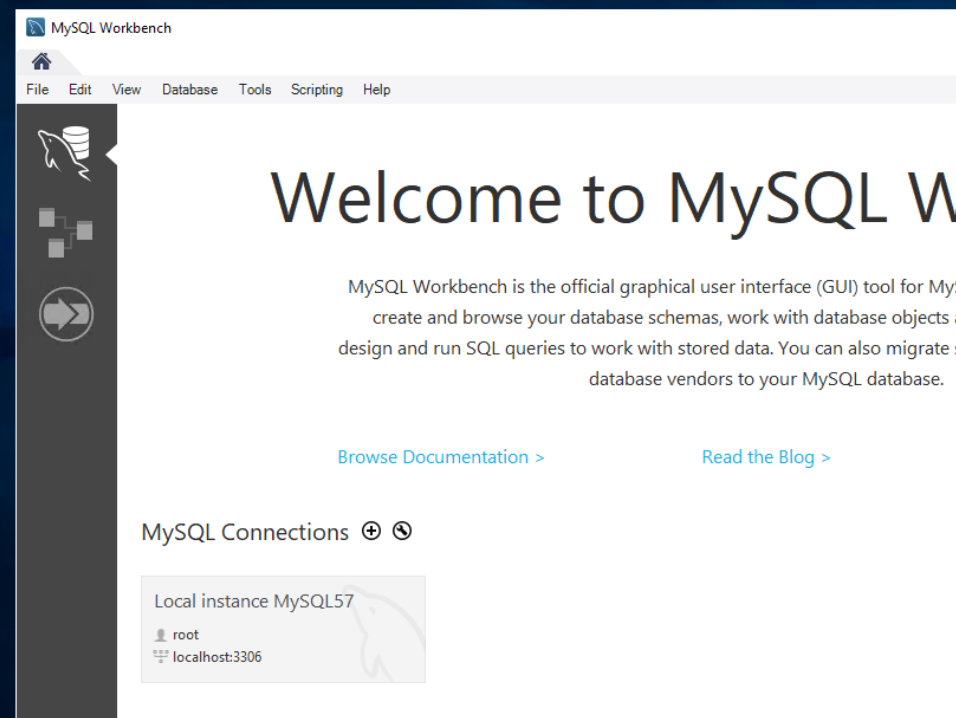
Task: Open the File menu
Action: [x=37, y=90]
